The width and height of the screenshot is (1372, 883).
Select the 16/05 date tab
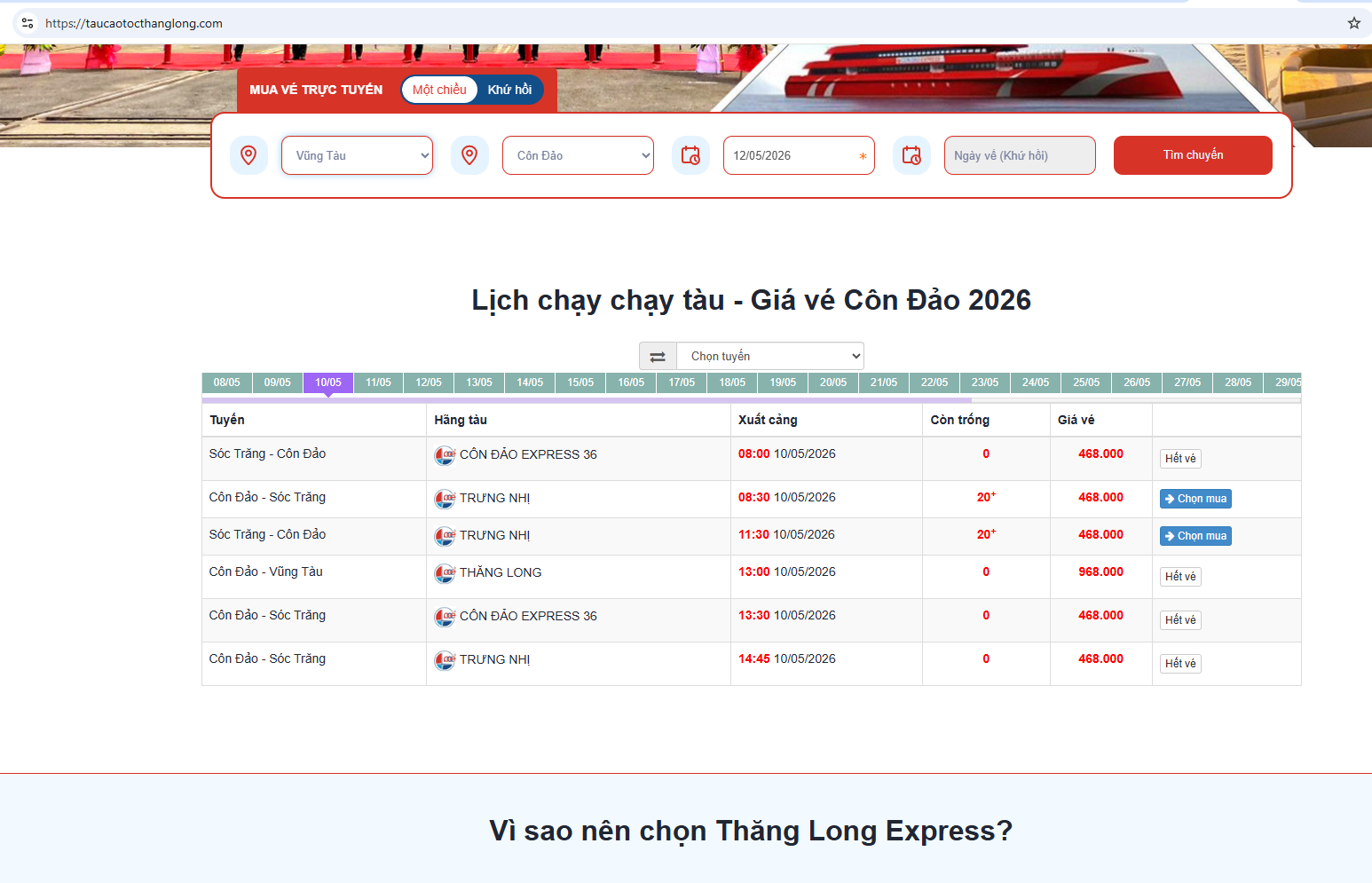tap(631, 382)
